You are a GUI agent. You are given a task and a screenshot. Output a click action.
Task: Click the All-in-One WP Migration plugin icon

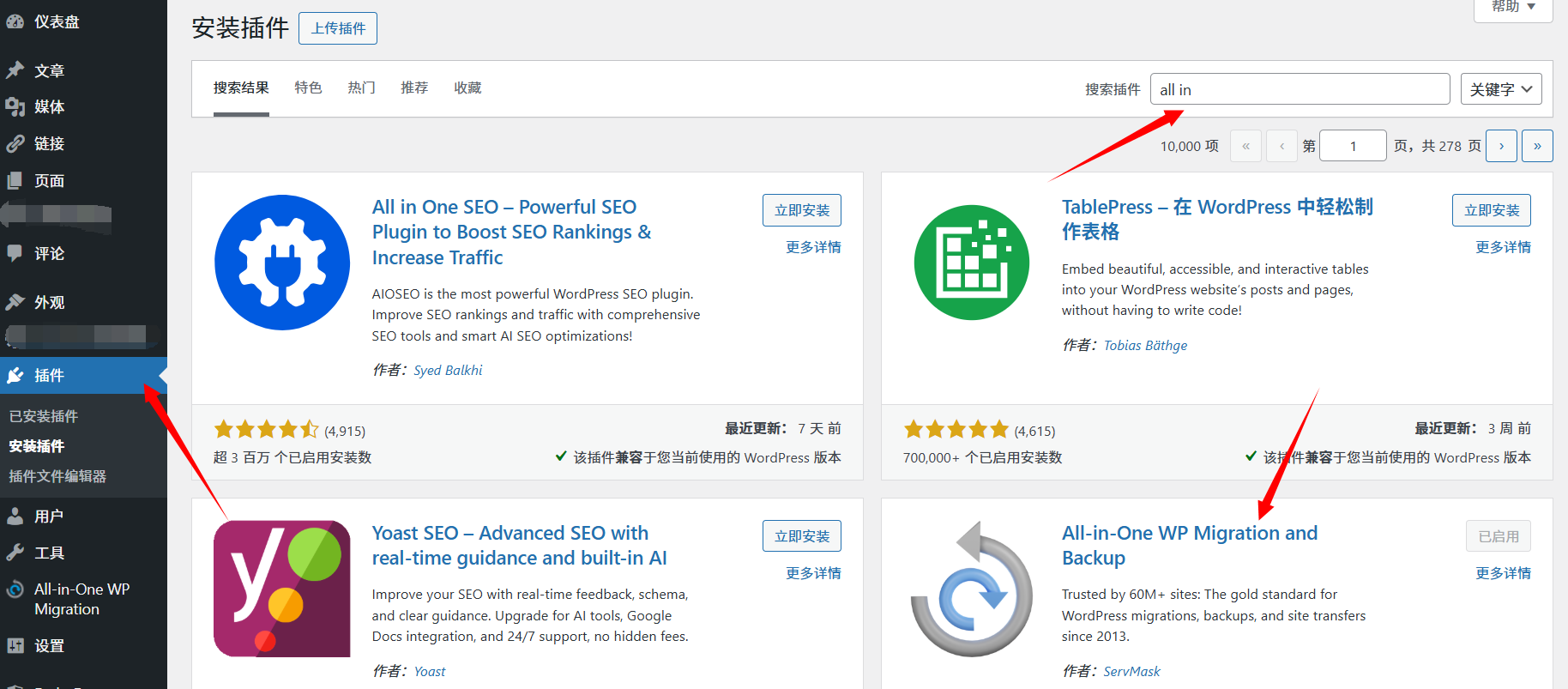[972, 589]
